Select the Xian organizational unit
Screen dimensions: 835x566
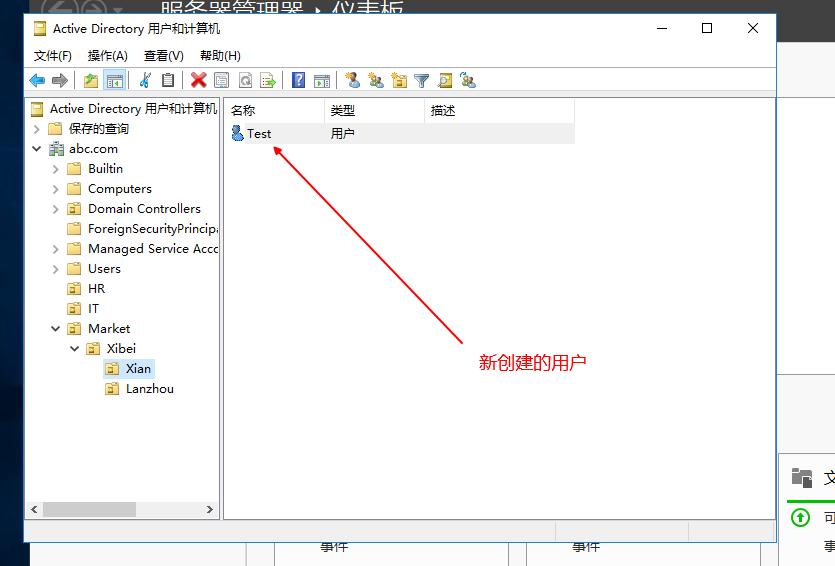138,368
